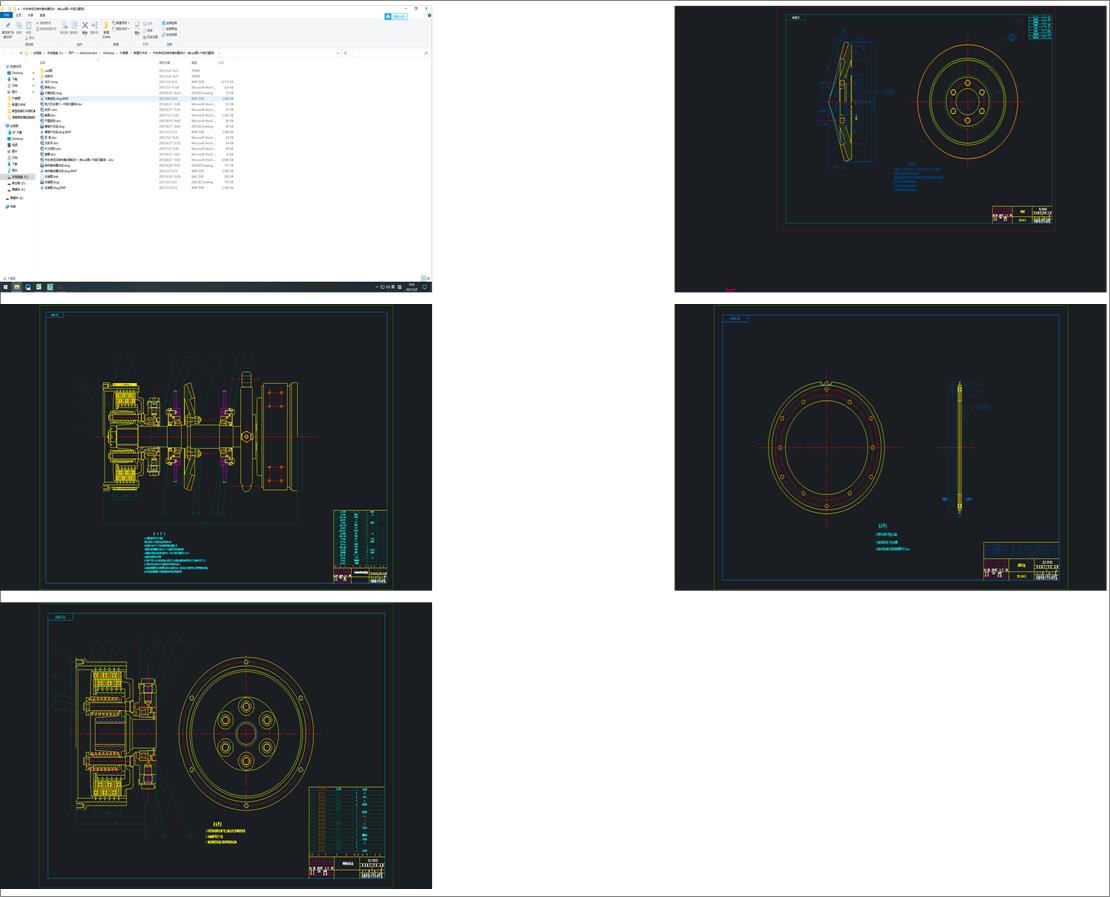Click the Paste icon in the ribbon
This screenshot has width=1110, height=897.
pos(29,26)
